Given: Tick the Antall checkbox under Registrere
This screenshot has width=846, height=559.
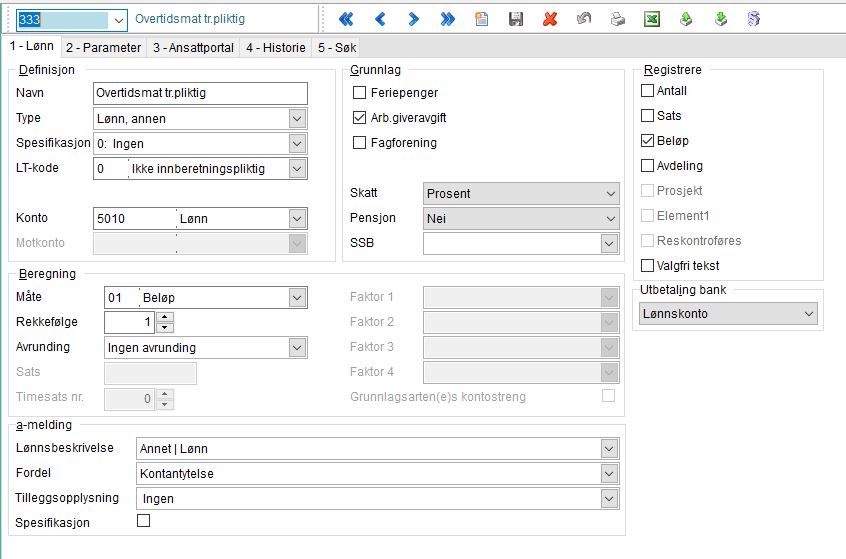Looking at the screenshot, I should [647, 91].
